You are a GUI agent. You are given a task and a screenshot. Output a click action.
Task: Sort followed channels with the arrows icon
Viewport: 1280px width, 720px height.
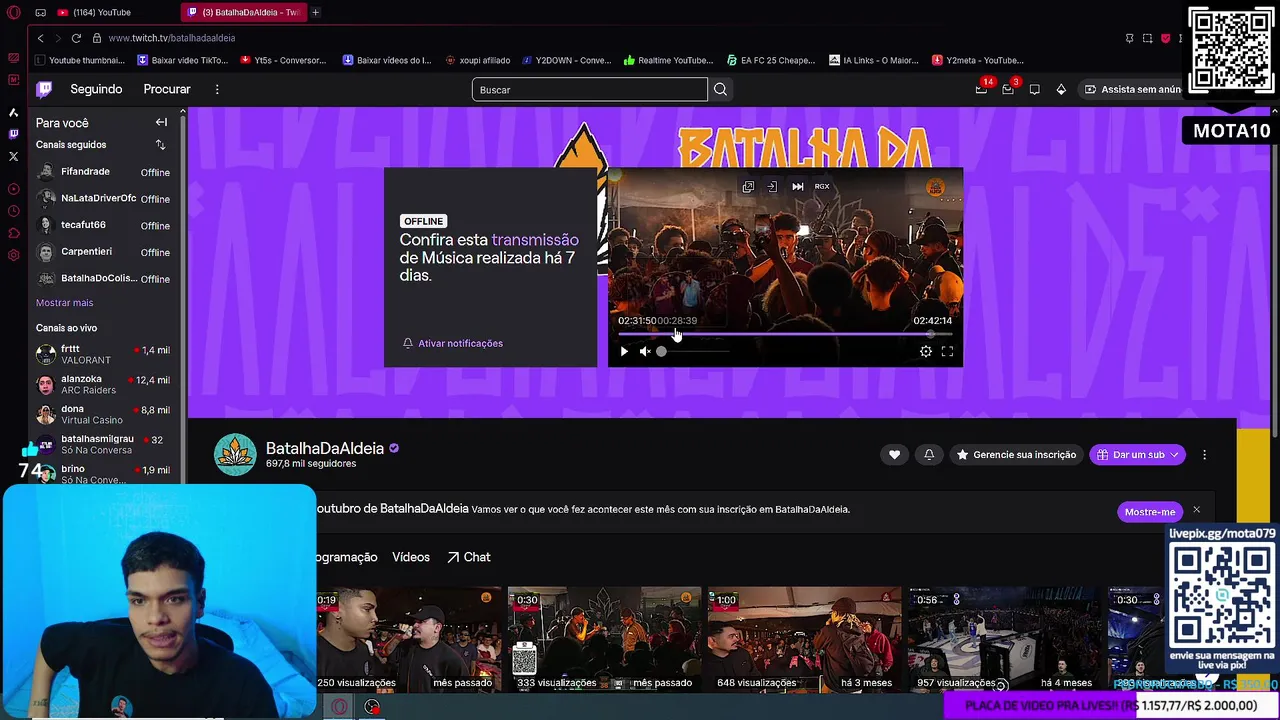click(x=160, y=145)
